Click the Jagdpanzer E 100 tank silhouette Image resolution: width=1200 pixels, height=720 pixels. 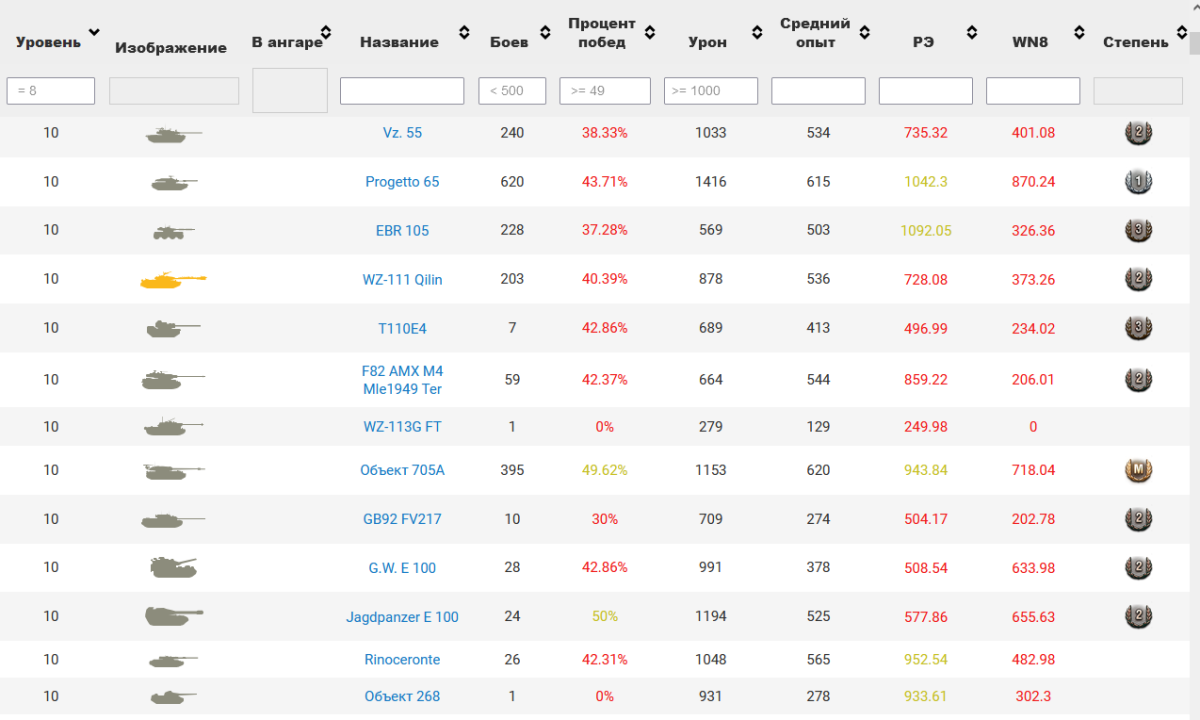[174, 616]
